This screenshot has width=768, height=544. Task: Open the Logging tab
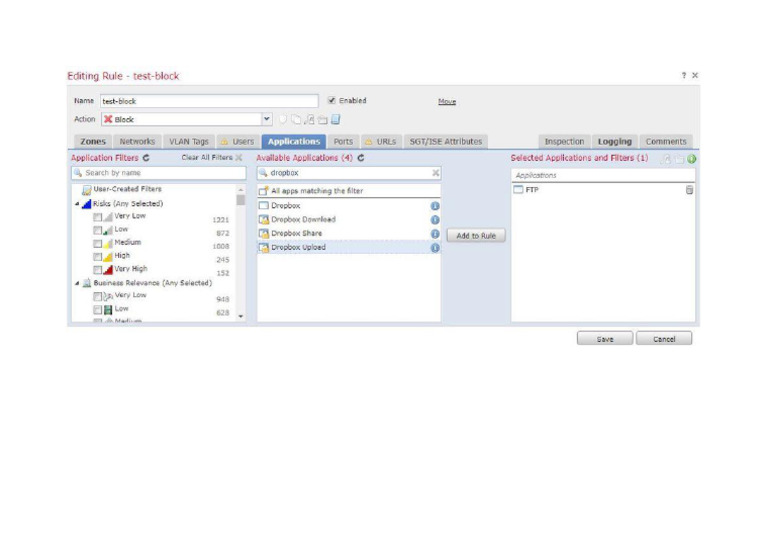click(614, 142)
